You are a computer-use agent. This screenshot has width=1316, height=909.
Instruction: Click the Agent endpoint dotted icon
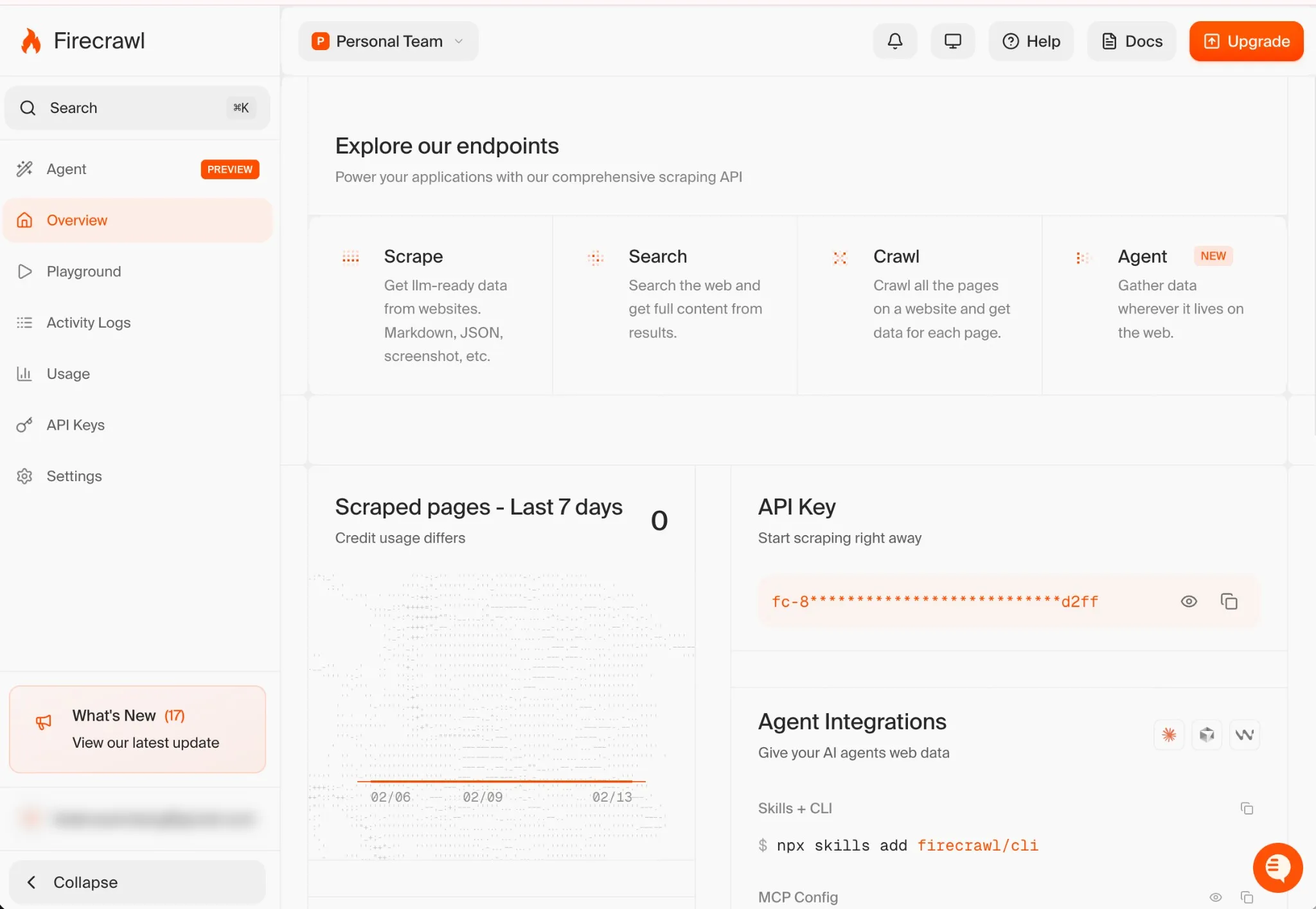pyautogui.click(x=1084, y=257)
